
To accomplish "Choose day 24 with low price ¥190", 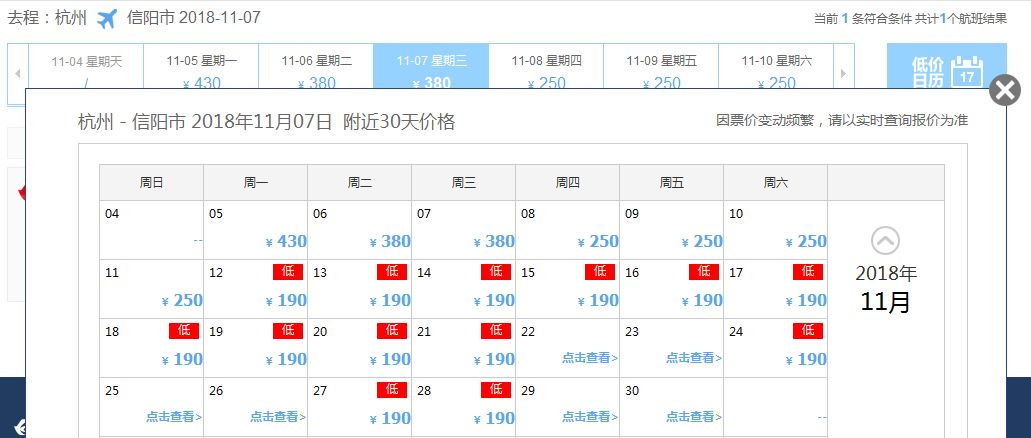I will (775, 348).
